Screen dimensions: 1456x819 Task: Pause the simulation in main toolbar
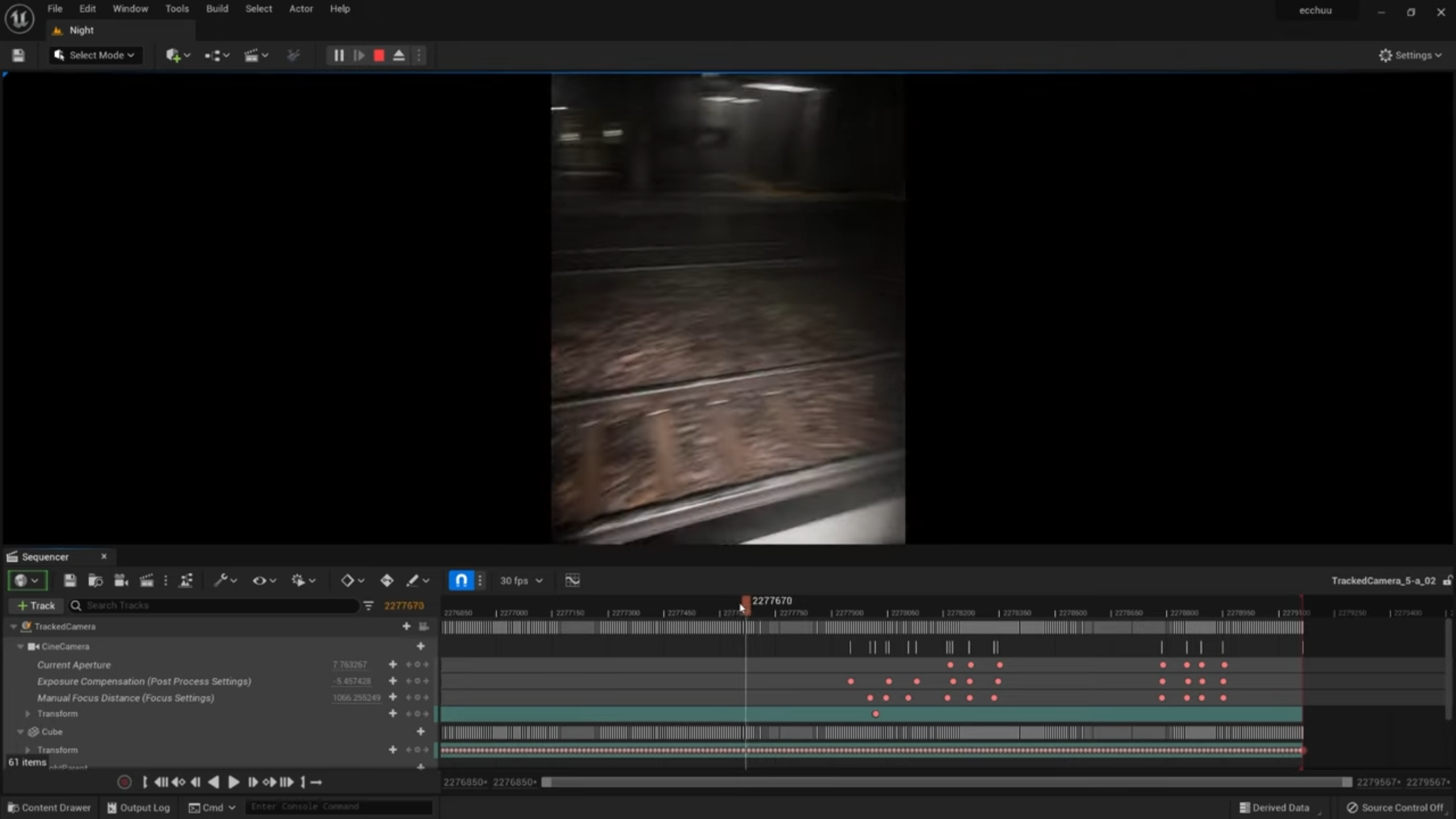338,55
